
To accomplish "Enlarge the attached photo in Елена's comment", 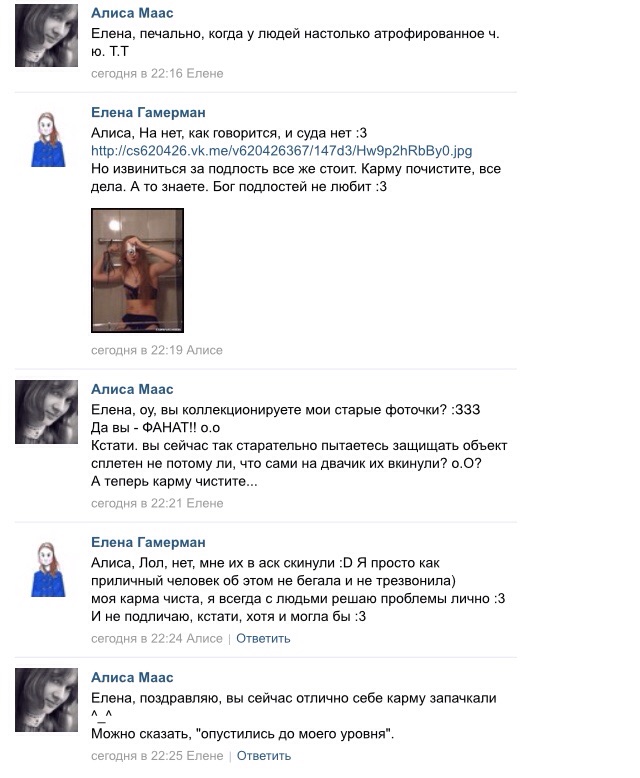I will 137,270.
